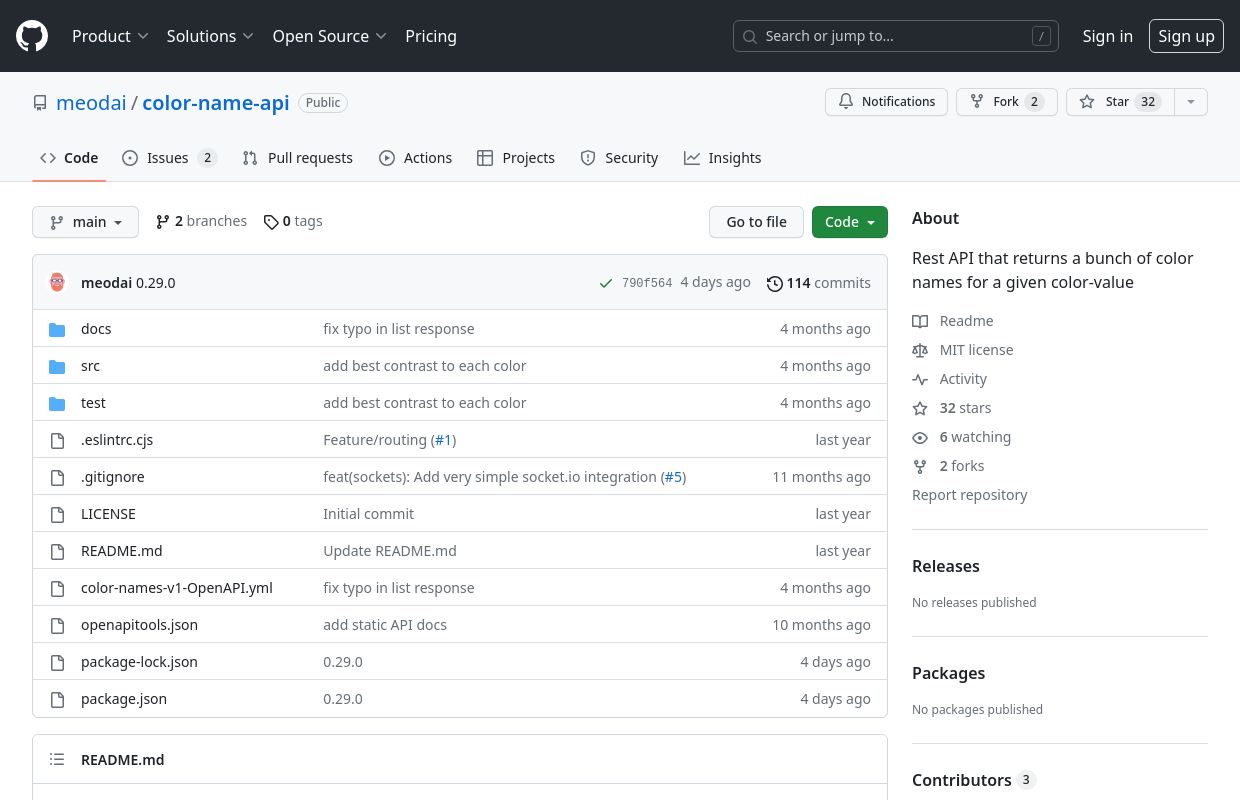Click the fork icon in Fork button
1240x800 pixels.
tap(977, 102)
